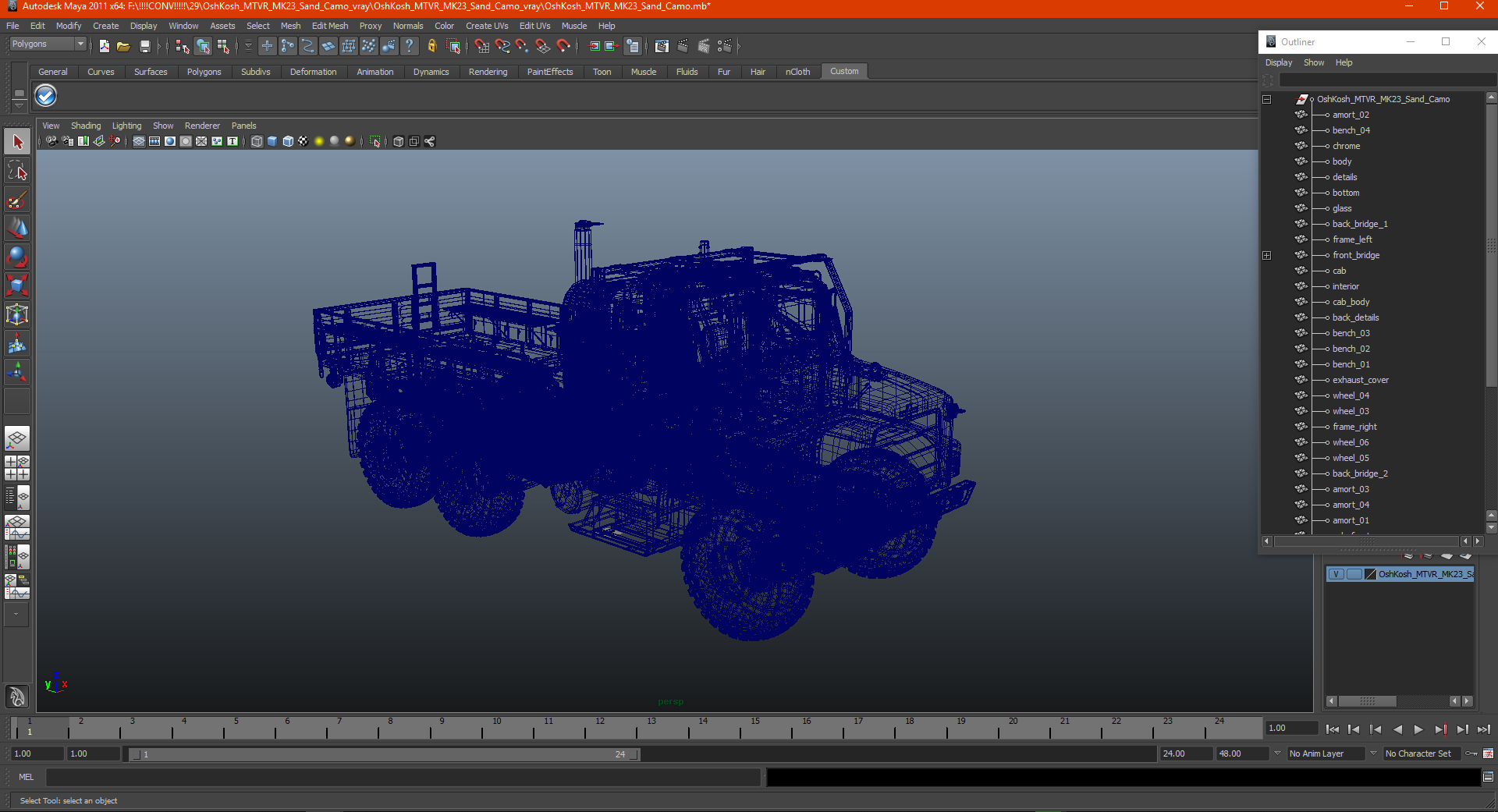Click the playback end time field 24.00
The image size is (1498, 812).
pos(1186,753)
